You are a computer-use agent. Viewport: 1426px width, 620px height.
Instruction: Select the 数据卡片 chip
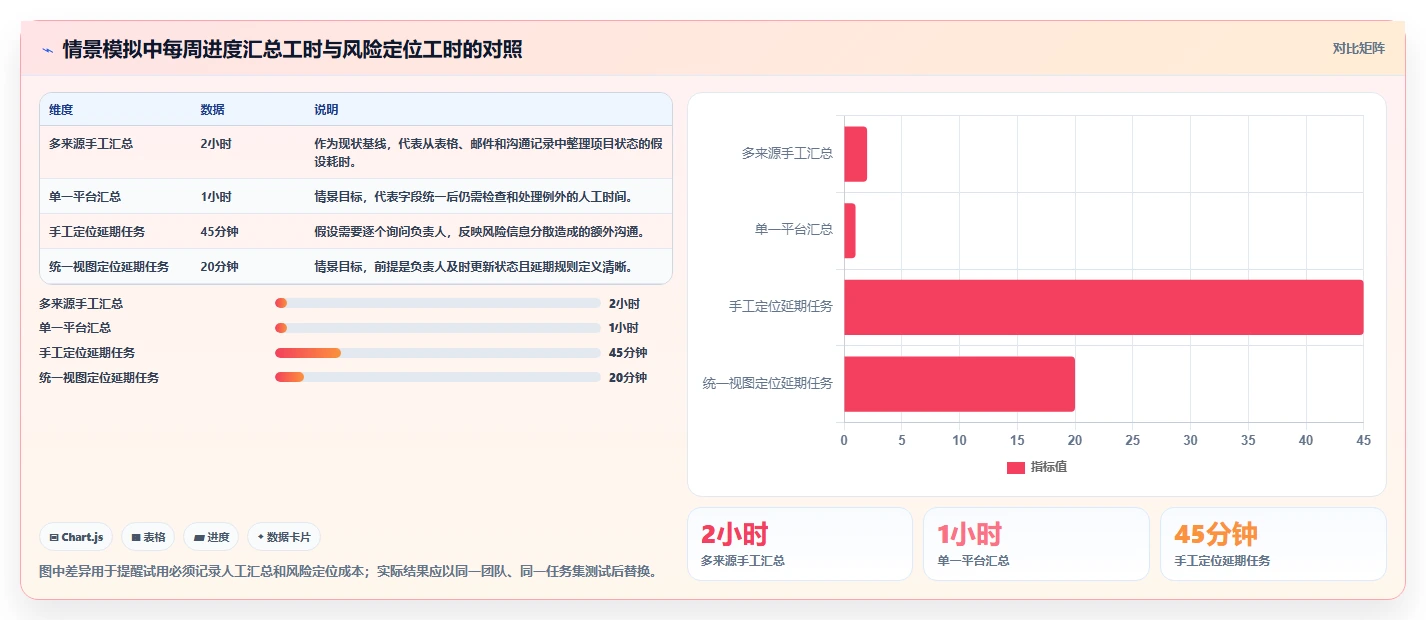pos(284,537)
